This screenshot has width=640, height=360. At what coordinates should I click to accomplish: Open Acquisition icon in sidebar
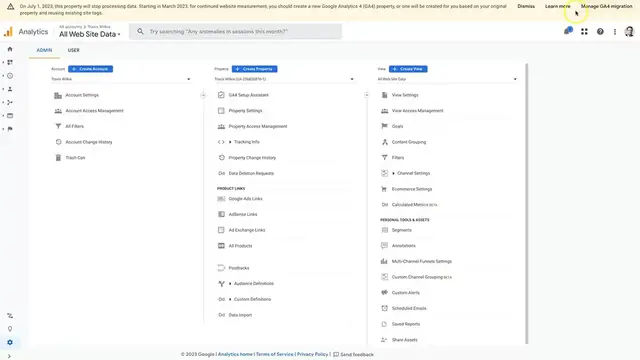click(x=10, y=102)
